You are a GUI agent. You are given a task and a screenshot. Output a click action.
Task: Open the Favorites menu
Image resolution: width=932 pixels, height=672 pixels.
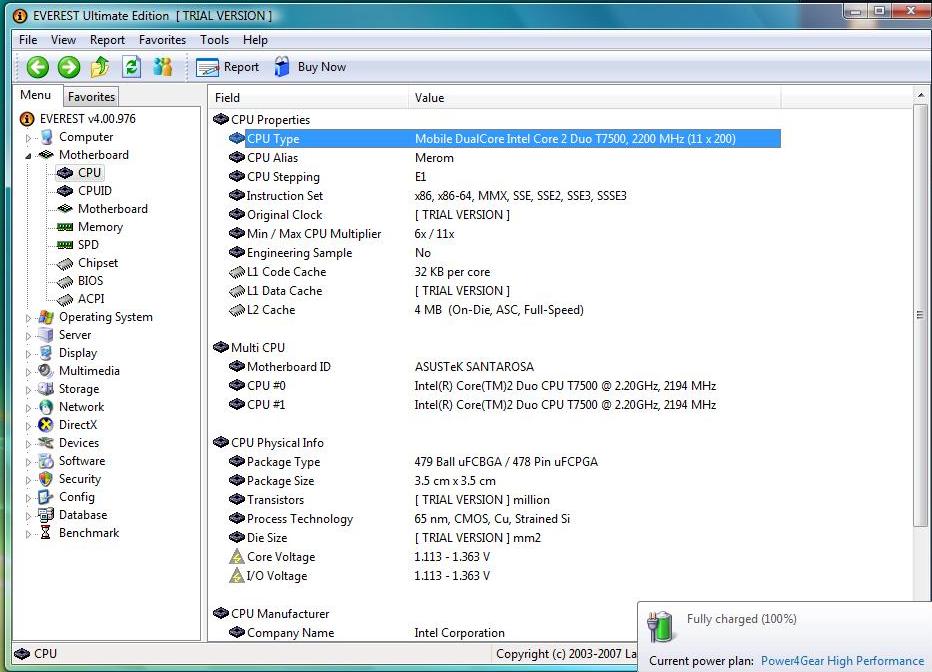pos(162,40)
